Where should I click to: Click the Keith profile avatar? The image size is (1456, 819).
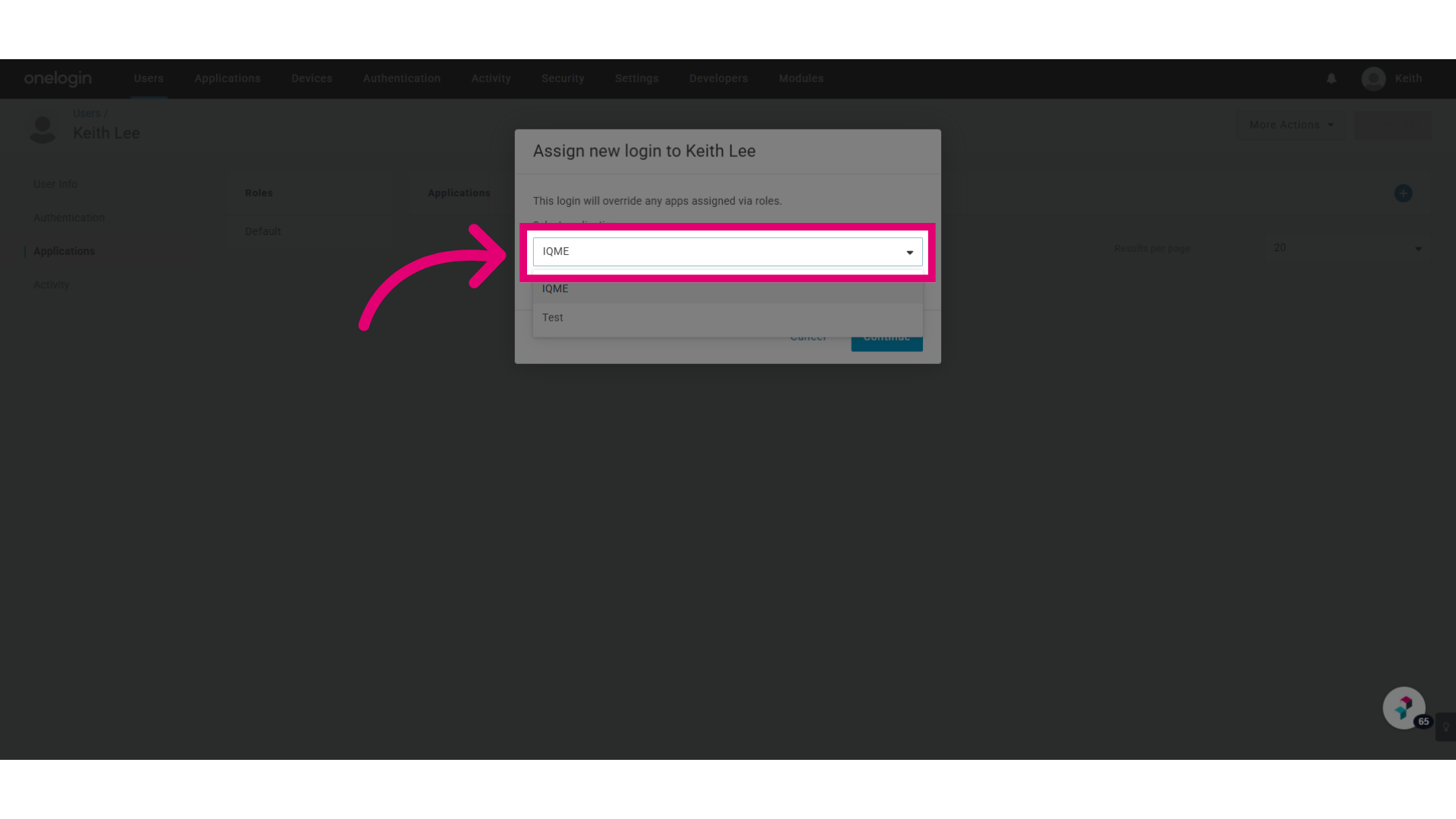click(1373, 78)
